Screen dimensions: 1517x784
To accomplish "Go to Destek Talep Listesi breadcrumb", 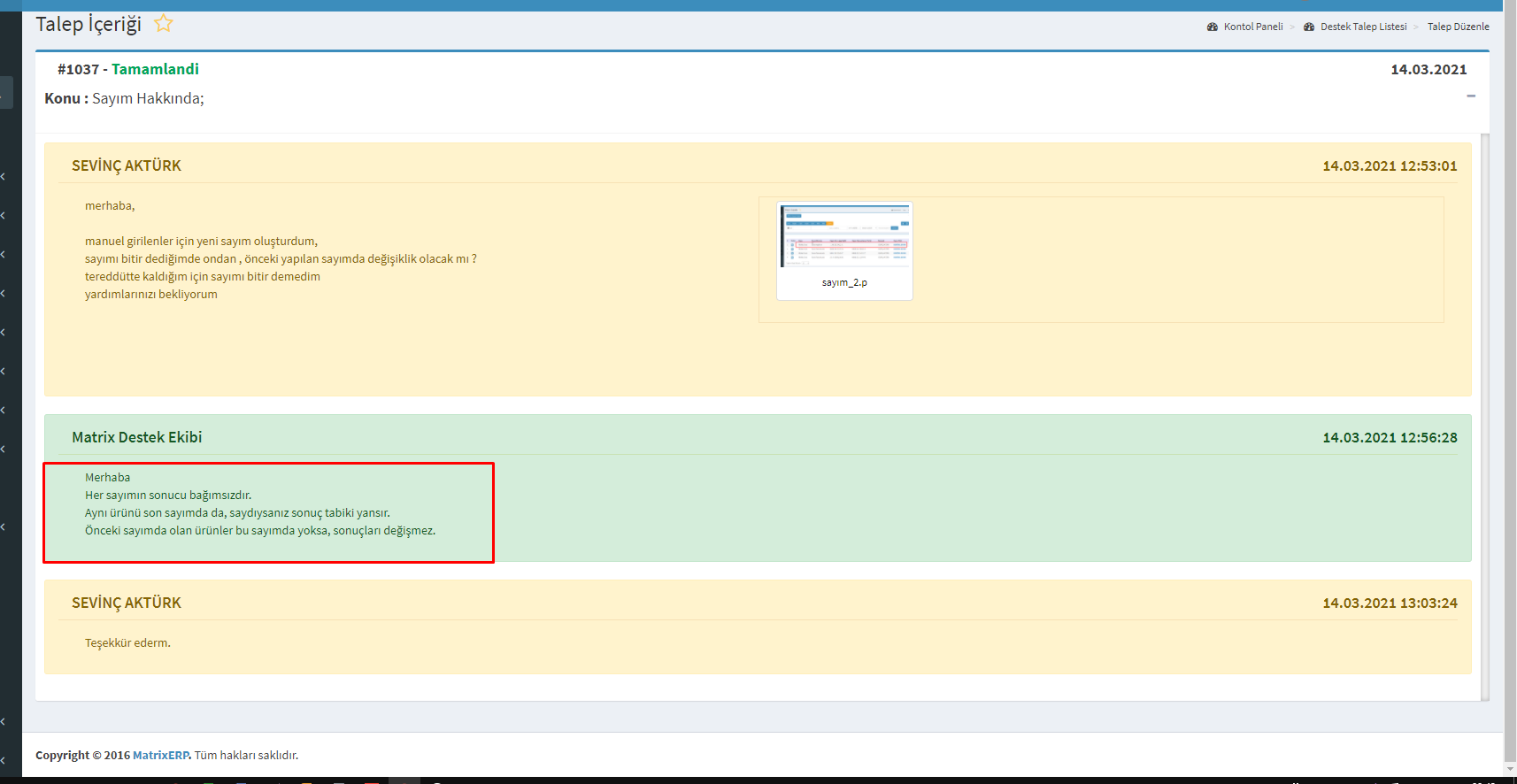I will (x=1363, y=27).
